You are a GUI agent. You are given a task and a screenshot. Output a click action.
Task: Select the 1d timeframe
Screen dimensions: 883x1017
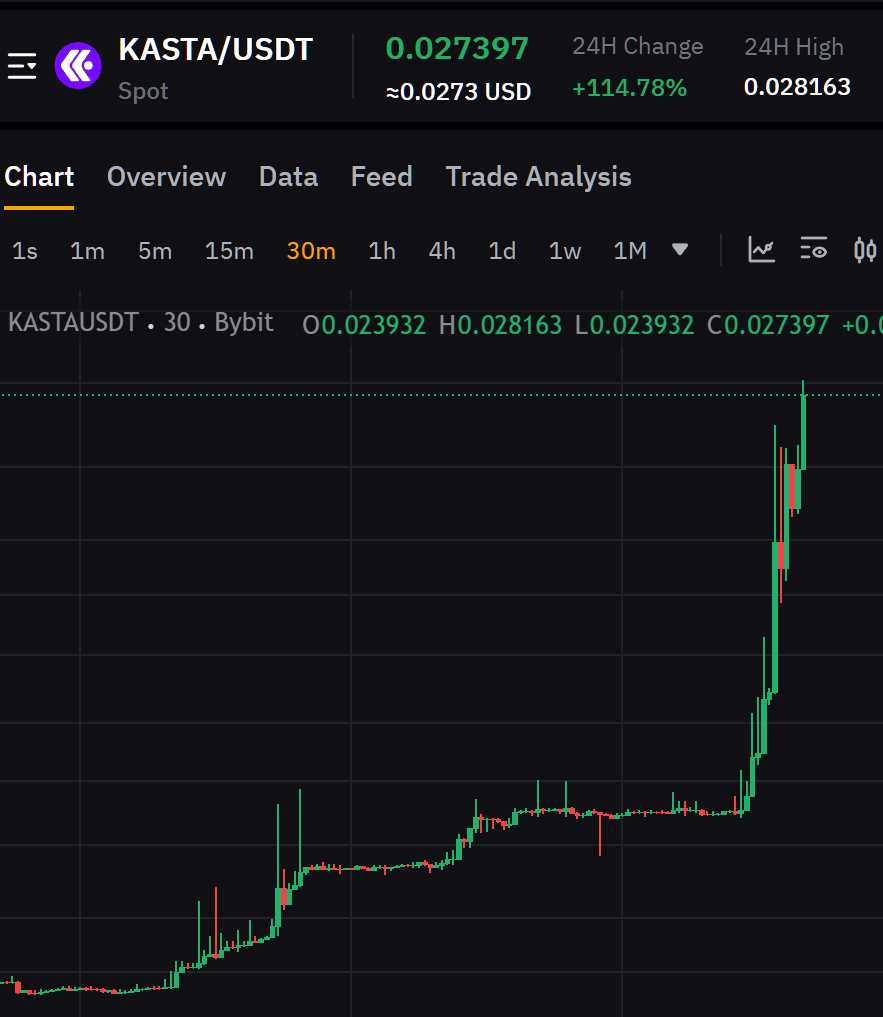point(502,251)
